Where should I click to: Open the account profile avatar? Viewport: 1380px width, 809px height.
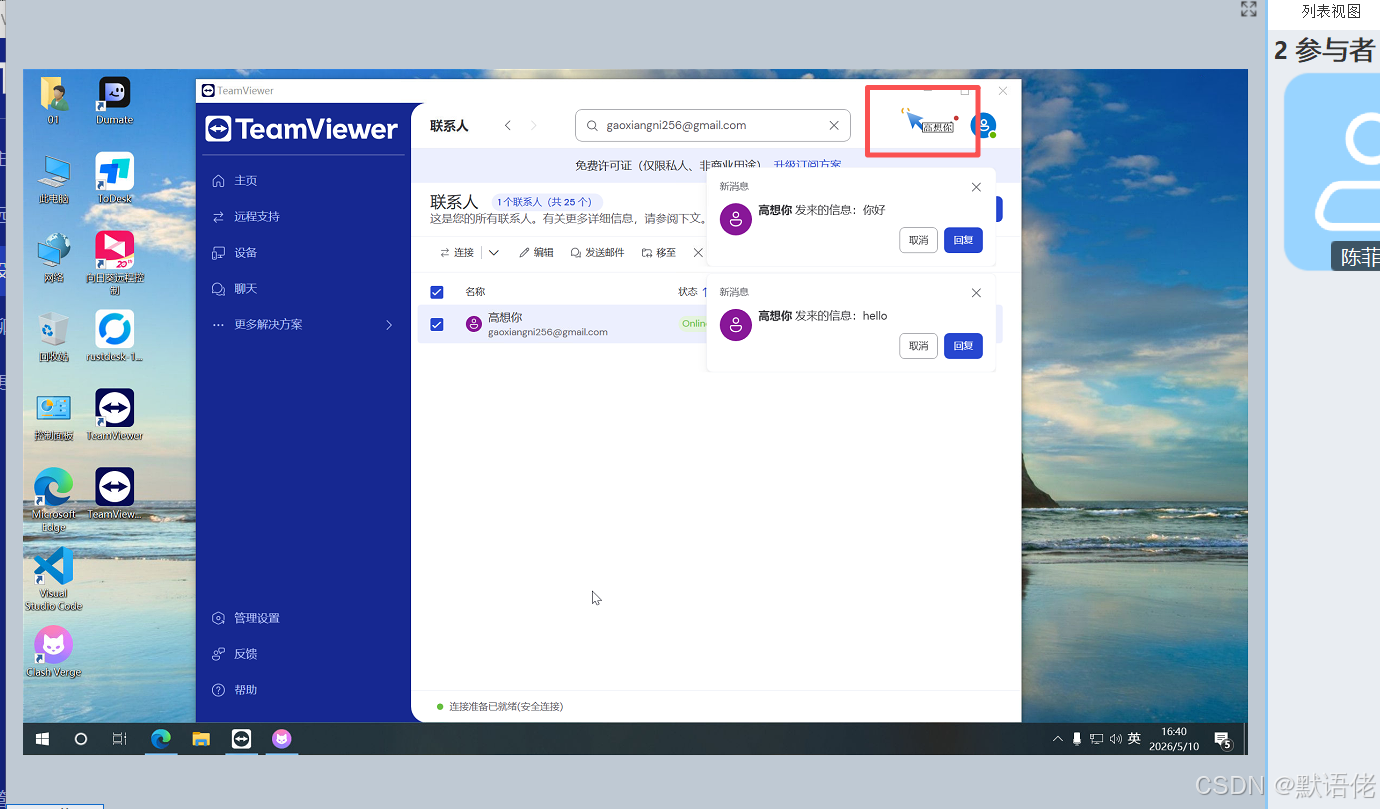(x=983, y=126)
